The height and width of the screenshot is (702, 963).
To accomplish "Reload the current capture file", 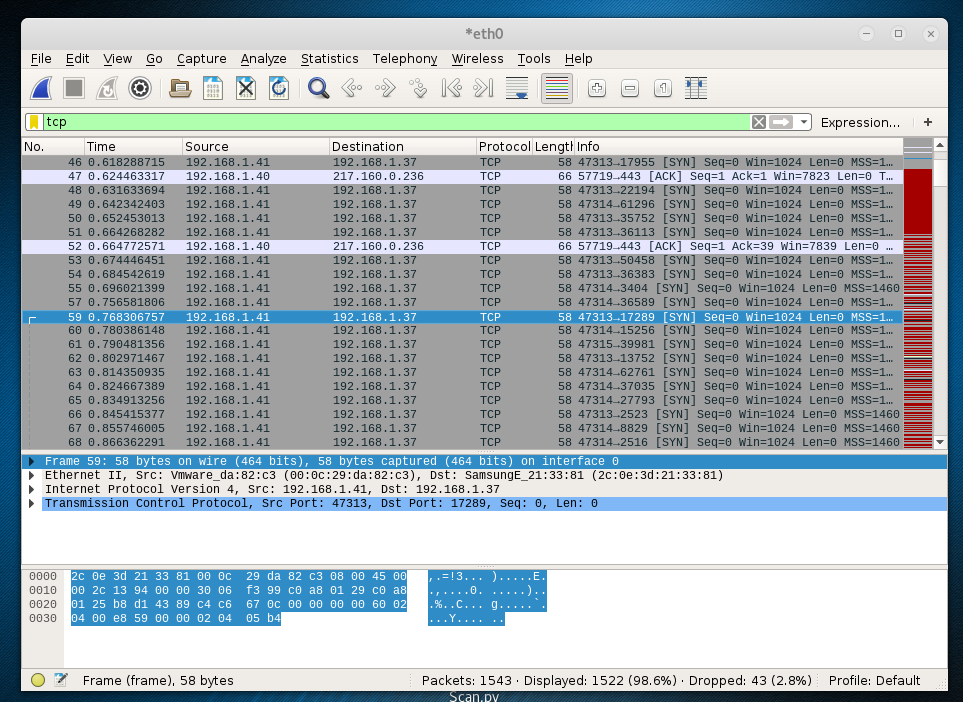I will pyautogui.click(x=279, y=88).
